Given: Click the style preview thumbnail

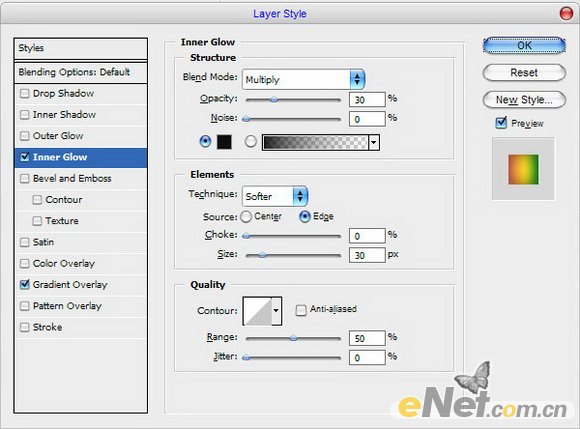Looking at the screenshot, I should coord(523,169).
